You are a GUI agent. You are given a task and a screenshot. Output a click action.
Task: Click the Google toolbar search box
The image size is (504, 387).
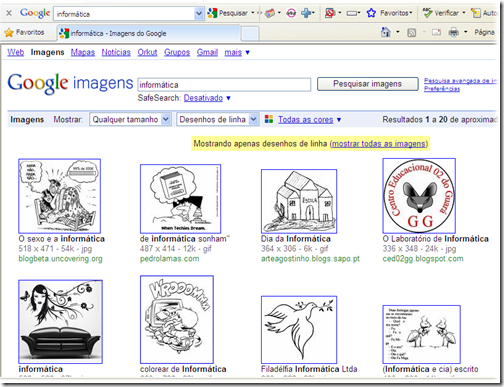124,14
